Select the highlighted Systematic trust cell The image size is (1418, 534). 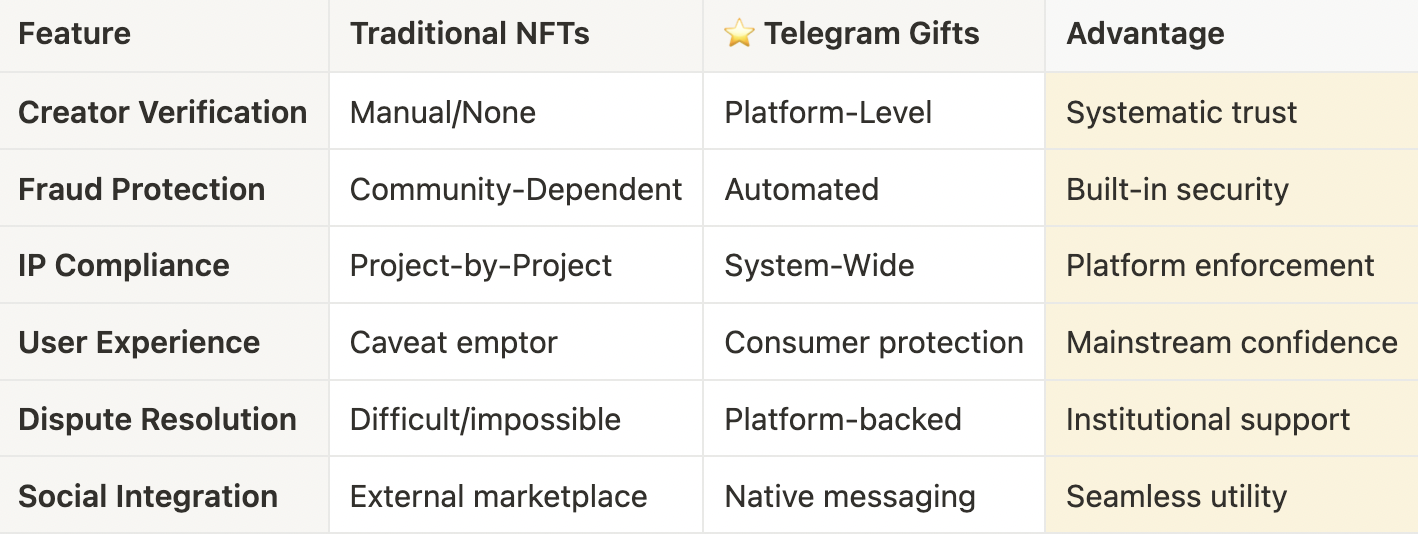(x=1231, y=112)
